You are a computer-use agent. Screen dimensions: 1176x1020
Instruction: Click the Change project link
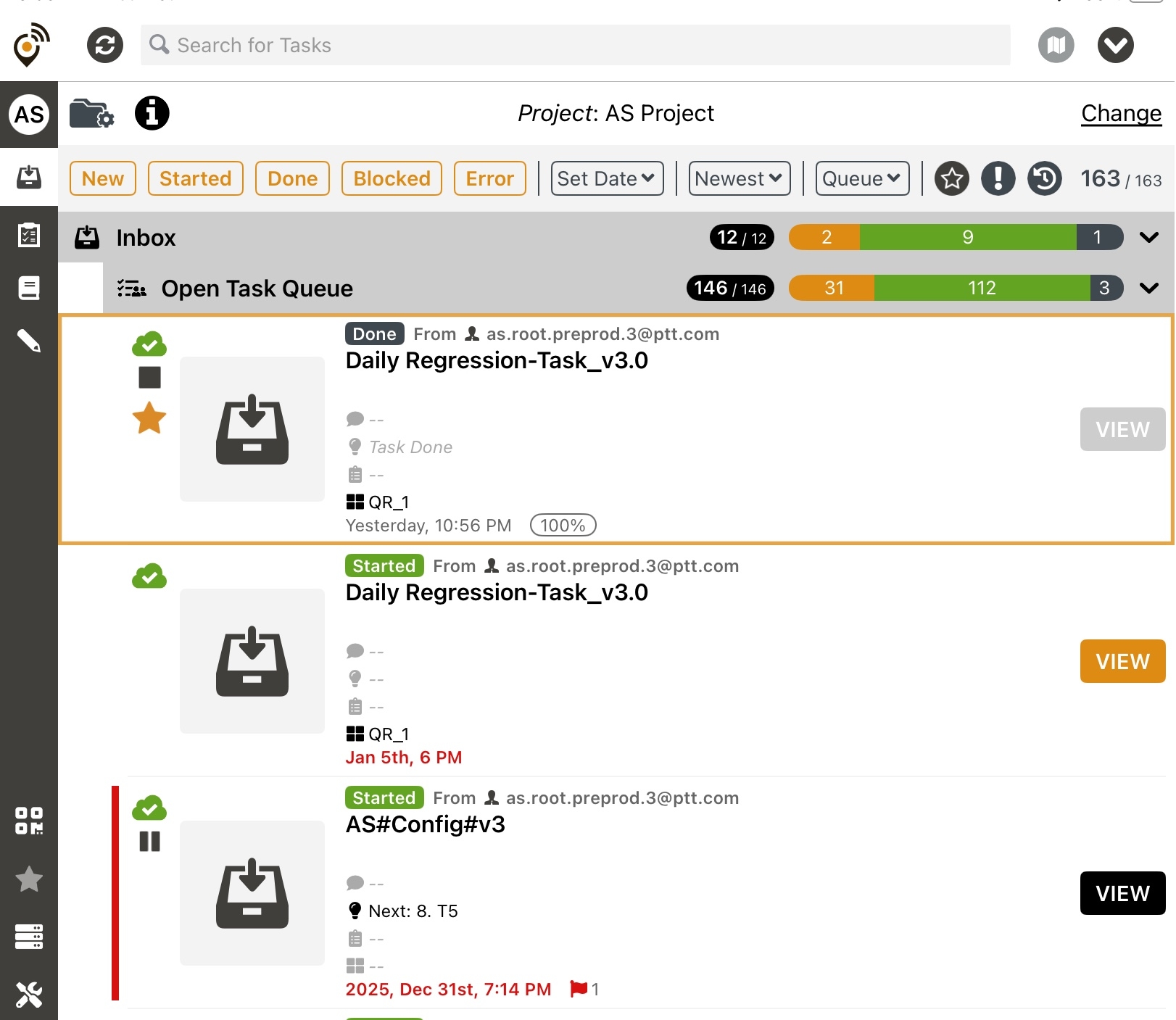coord(1121,113)
